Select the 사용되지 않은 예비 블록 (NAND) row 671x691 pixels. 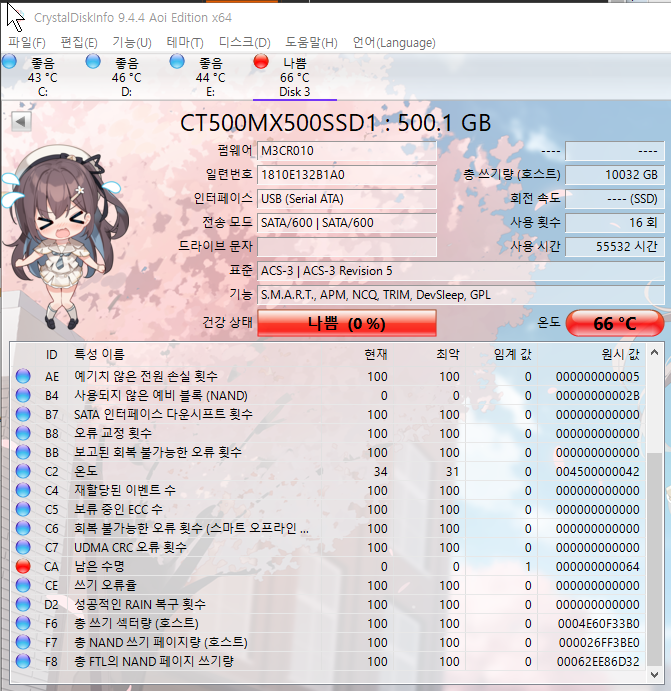328,395
